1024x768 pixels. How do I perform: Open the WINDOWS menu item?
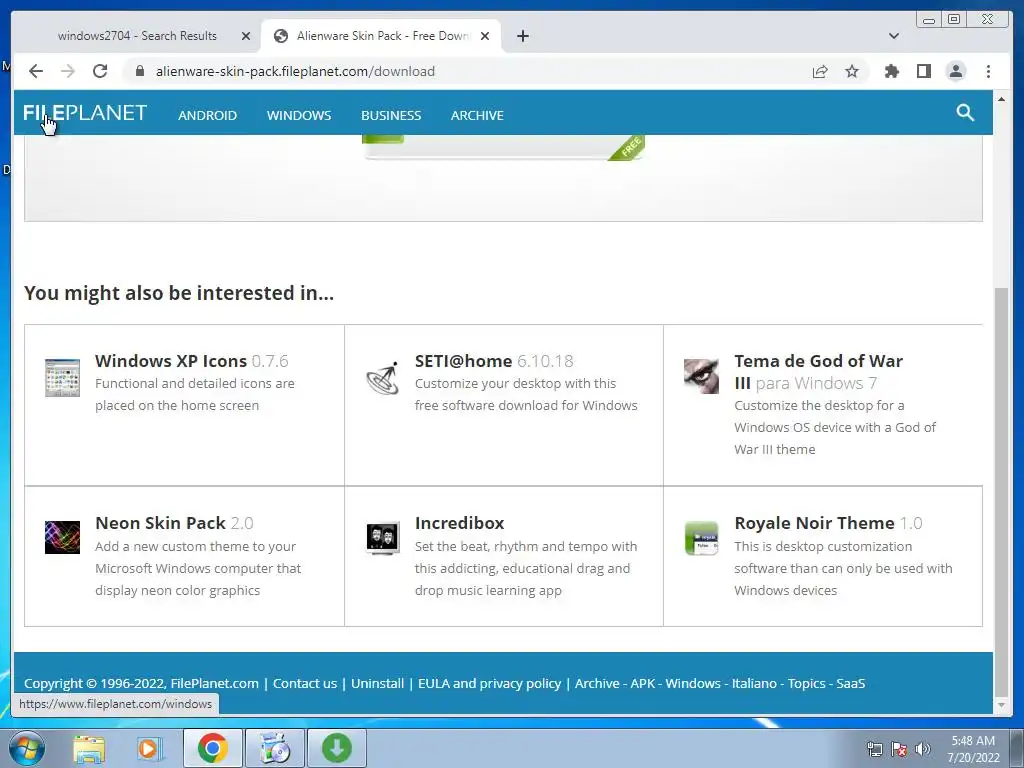[299, 116]
